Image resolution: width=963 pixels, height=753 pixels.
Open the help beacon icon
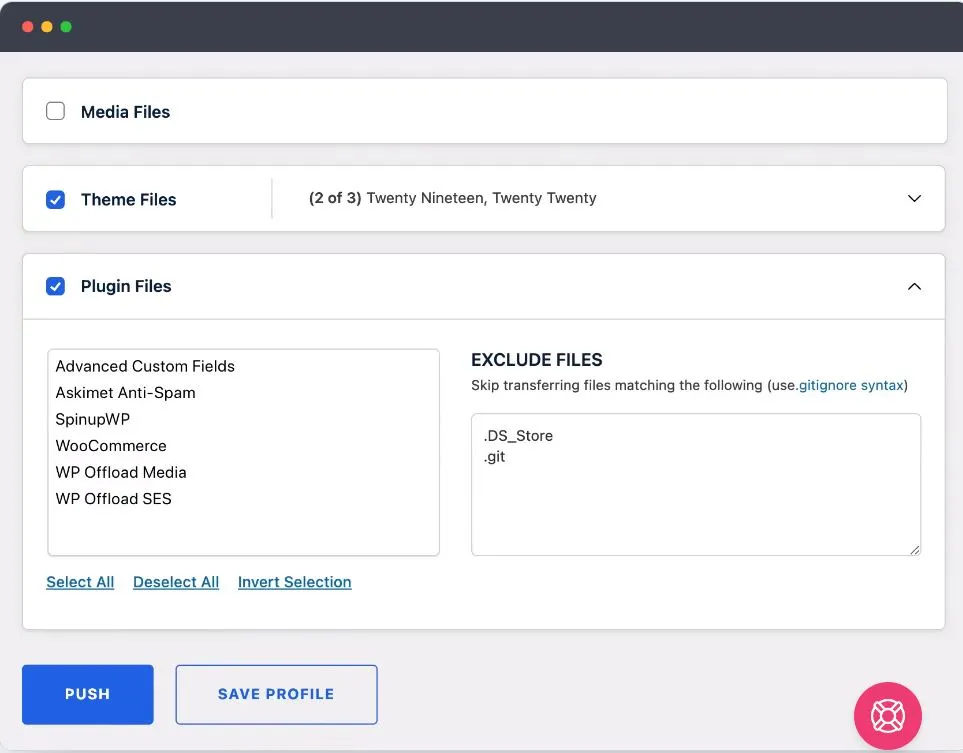coord(887,716)
